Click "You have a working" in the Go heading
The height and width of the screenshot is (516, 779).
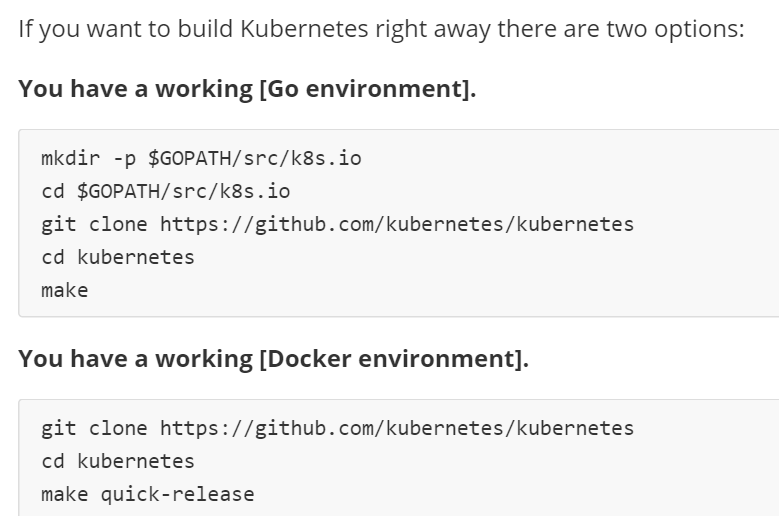coord(136,89)
